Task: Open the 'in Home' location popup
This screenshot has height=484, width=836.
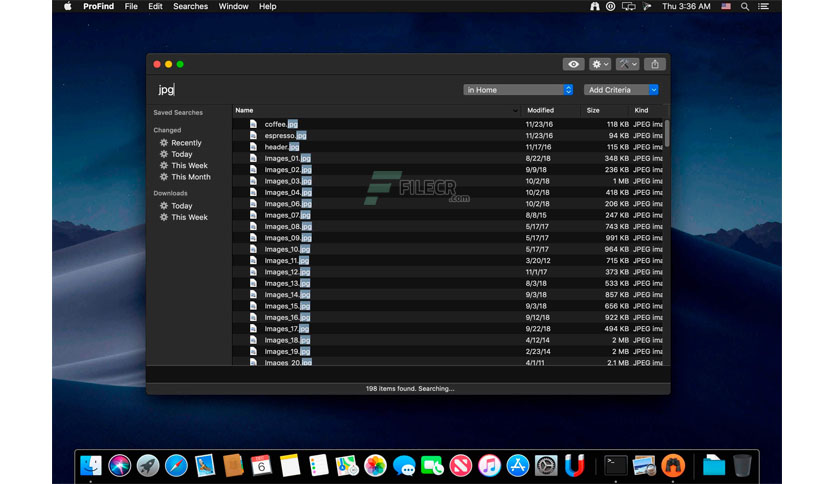Action: click(x=518, y=90)
